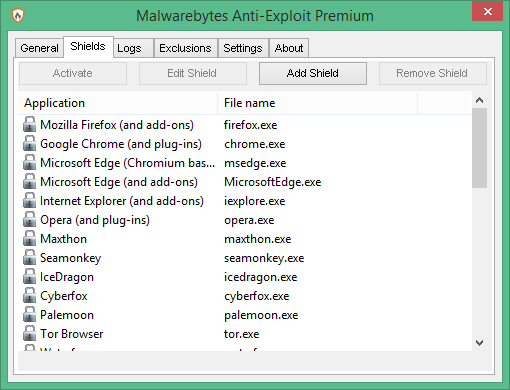Image resolution: width=510 pixels, height=390 pixels.
Task: Sort by the File name column header
Action: [317, 103]
